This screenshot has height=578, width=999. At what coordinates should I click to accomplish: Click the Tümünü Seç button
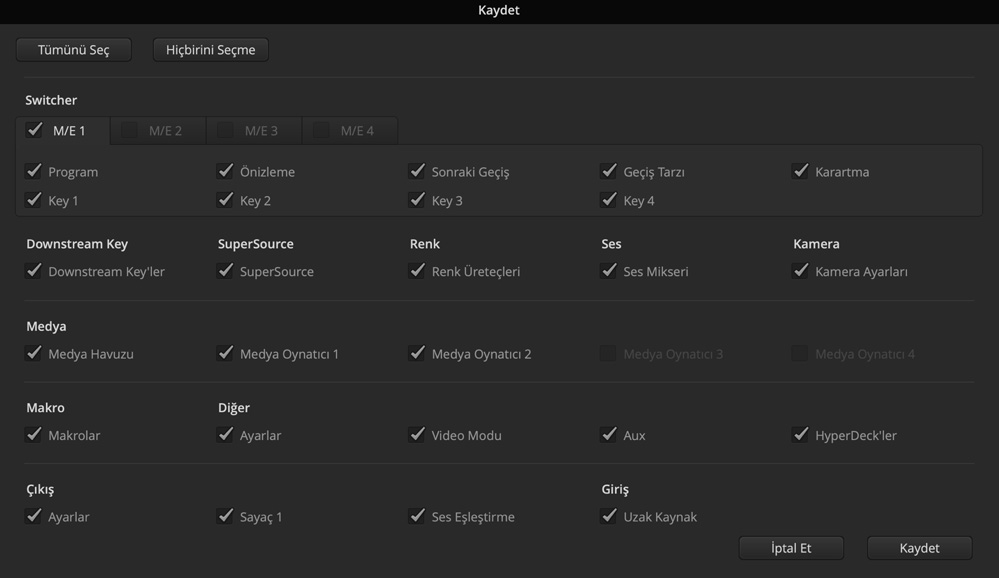click(x=73, y=50)
